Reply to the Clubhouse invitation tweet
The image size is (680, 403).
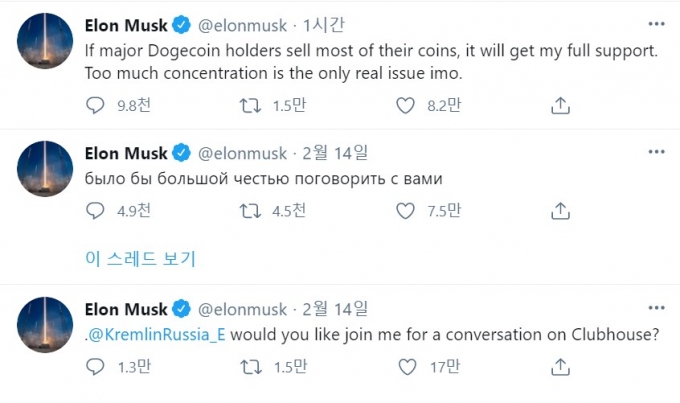(x=95, y=366)
